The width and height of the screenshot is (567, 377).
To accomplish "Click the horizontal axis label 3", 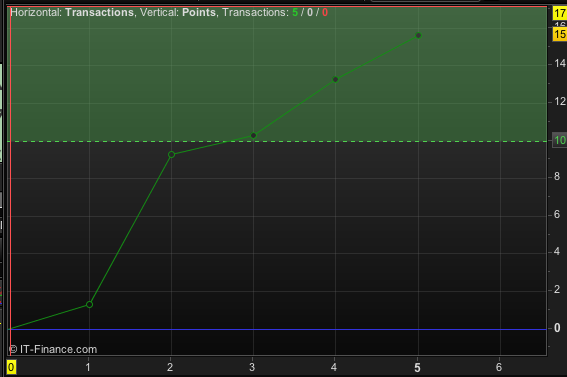I will click(252, 368).
